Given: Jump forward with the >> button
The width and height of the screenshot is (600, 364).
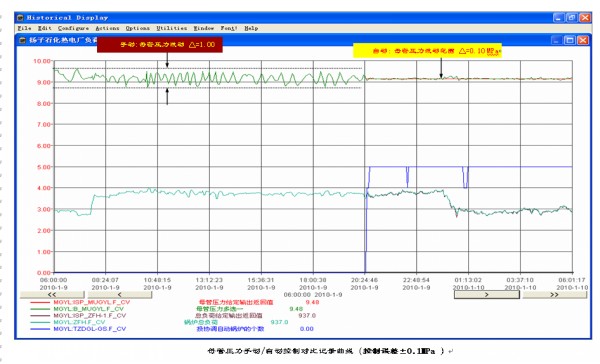Looking at the screenshot, I should coord(554,295).
